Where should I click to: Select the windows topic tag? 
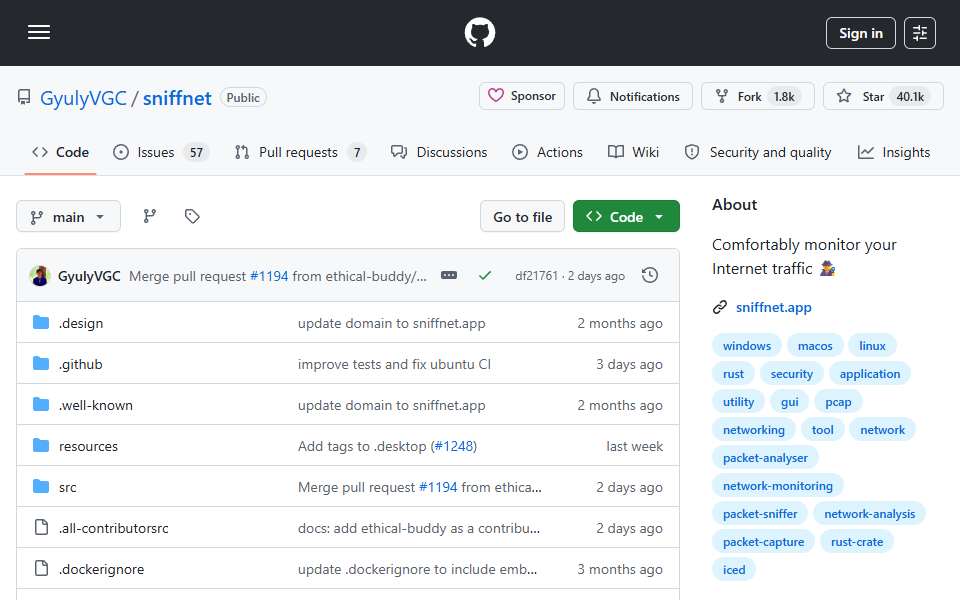747,346
